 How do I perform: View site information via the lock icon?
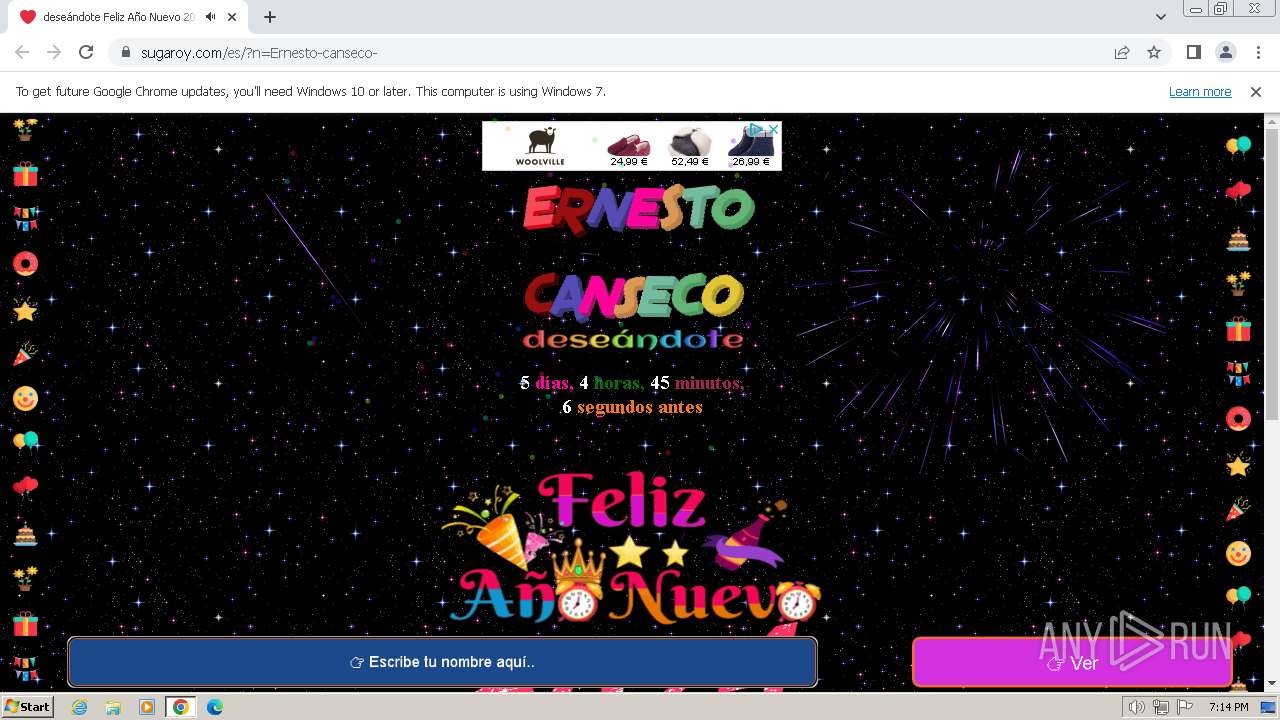click(x=126, y=53)
